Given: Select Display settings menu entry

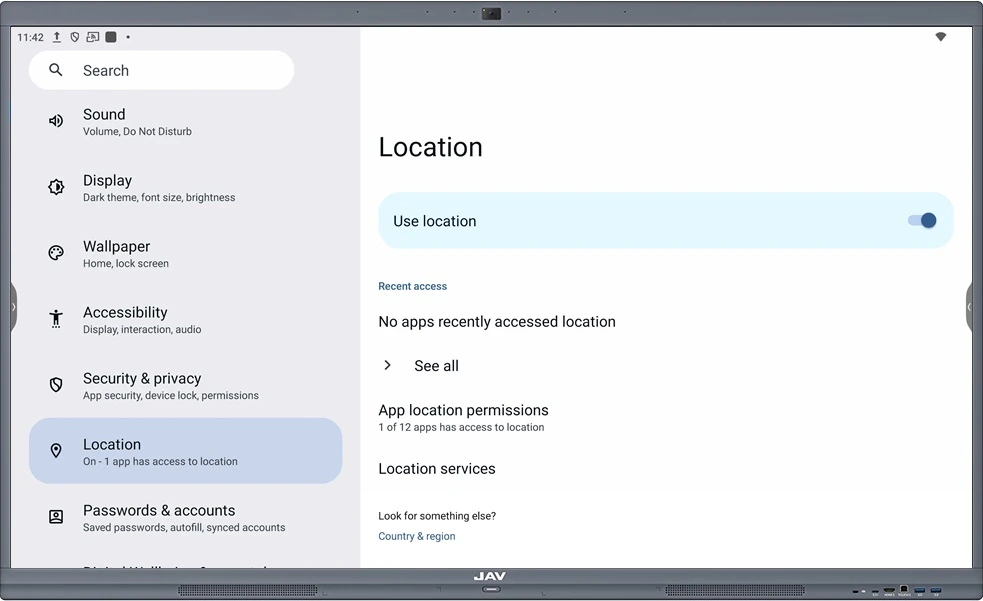Looking at the screenshot, I should pyautogui.click(x=158, y=187).
